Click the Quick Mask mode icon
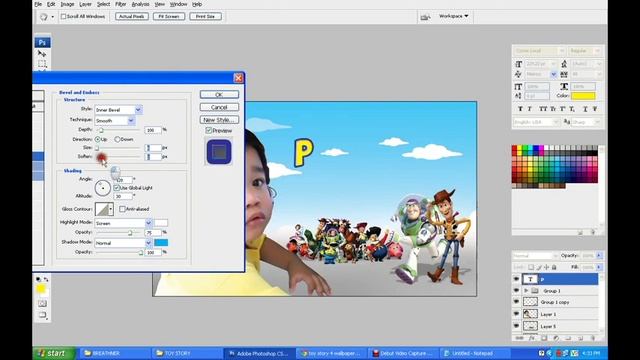The width and height of the screenshot is (640, 360). tap(42, 303)
